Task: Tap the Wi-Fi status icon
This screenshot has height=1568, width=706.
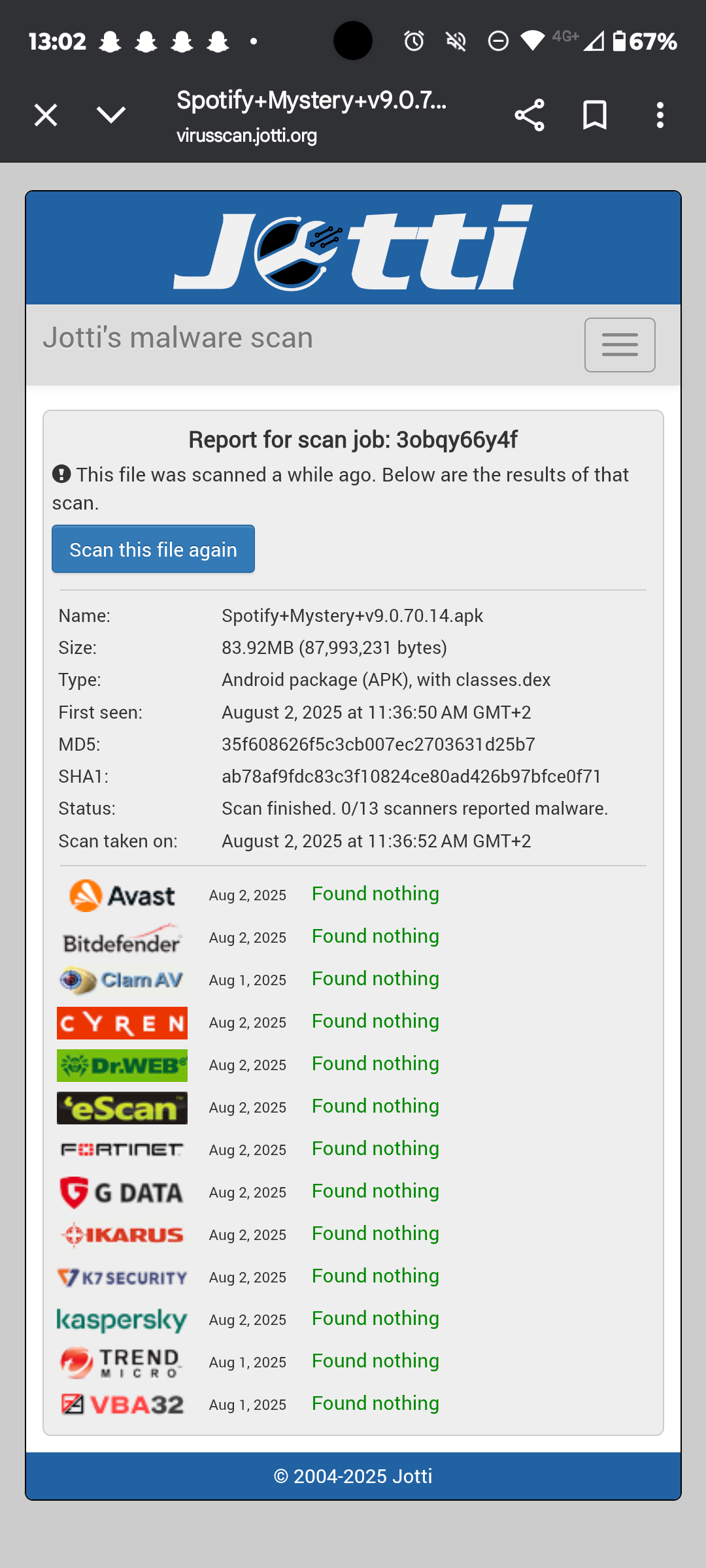Action: tap(533, 42)
